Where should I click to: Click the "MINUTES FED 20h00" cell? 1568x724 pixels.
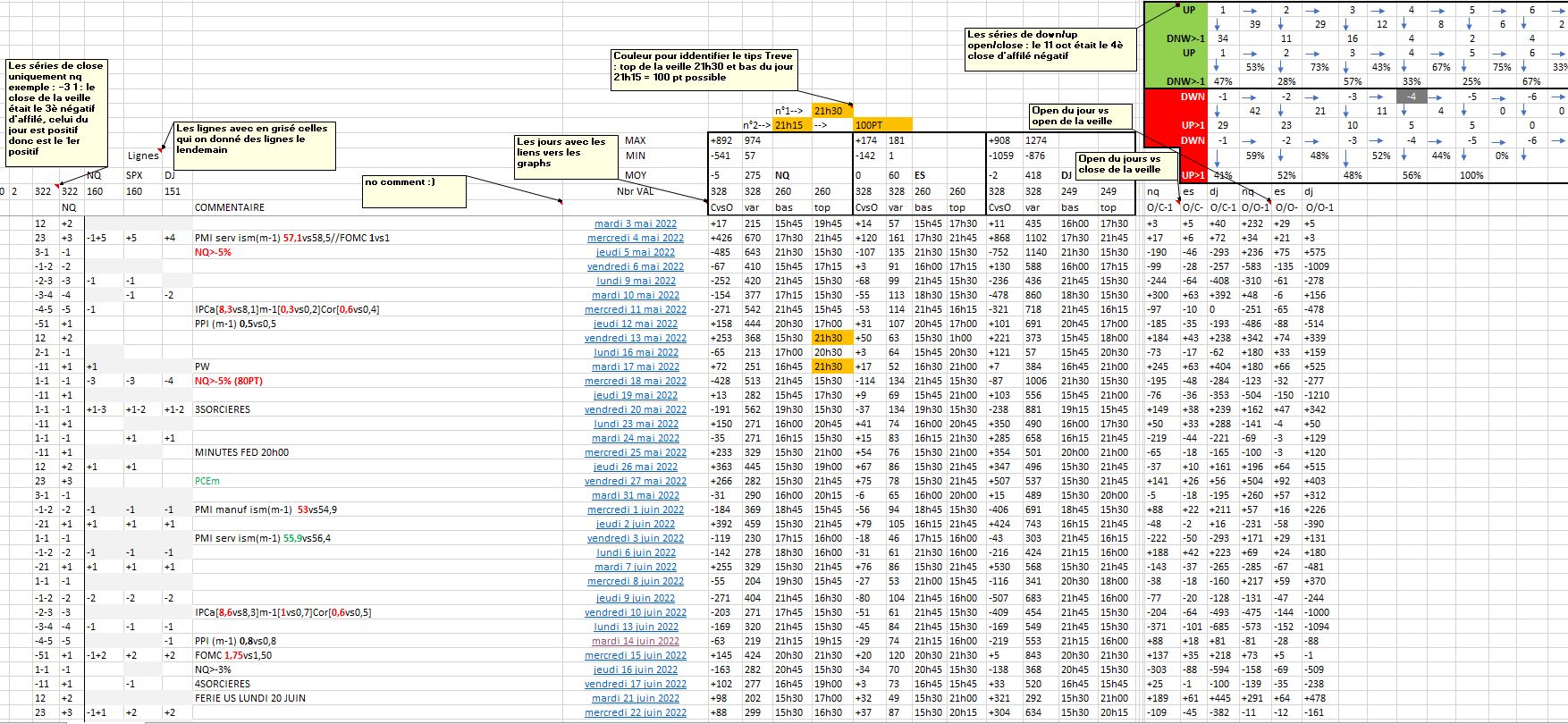241,452
